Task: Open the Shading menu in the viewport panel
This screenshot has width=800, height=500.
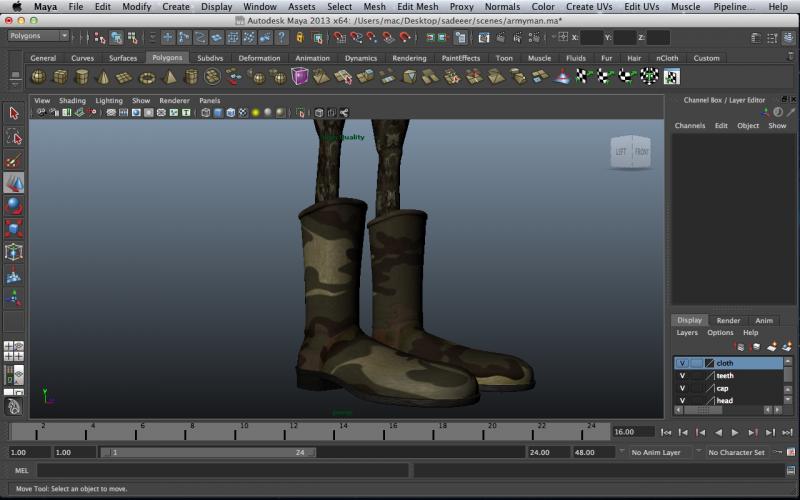Action: click(x=72, y=101)
